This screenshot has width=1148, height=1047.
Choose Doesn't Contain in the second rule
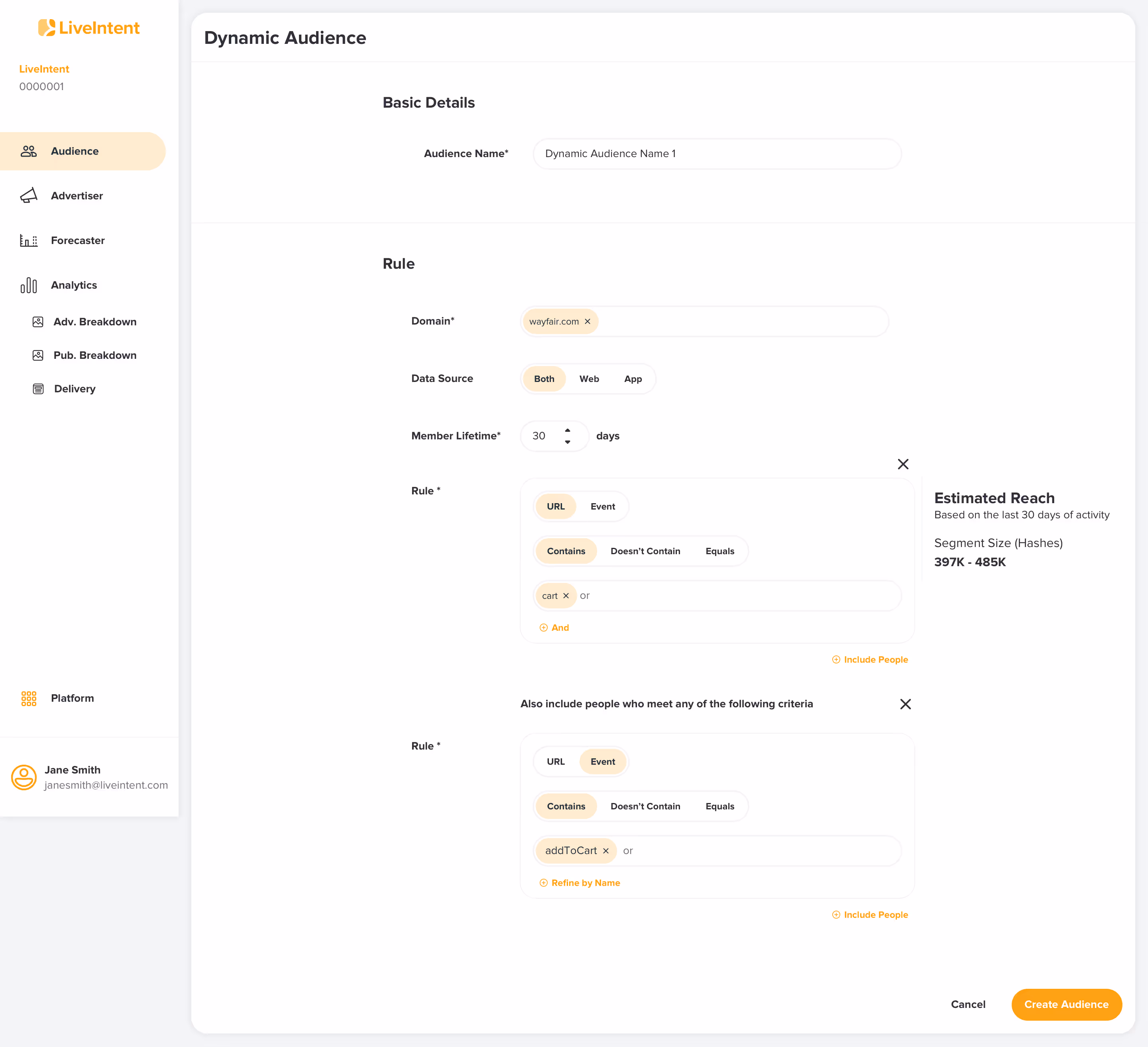tap(645, 807)
